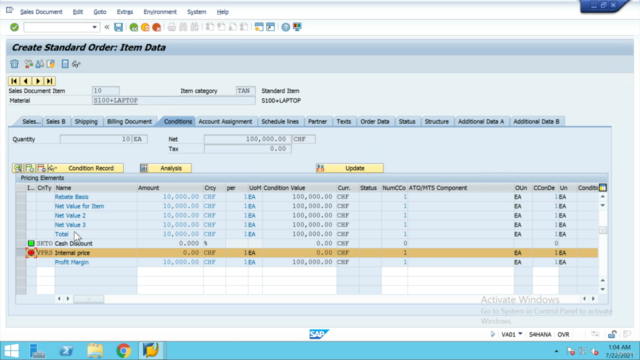Open the Extras menu
Viewport: 640px width, 360px height.
125,12
